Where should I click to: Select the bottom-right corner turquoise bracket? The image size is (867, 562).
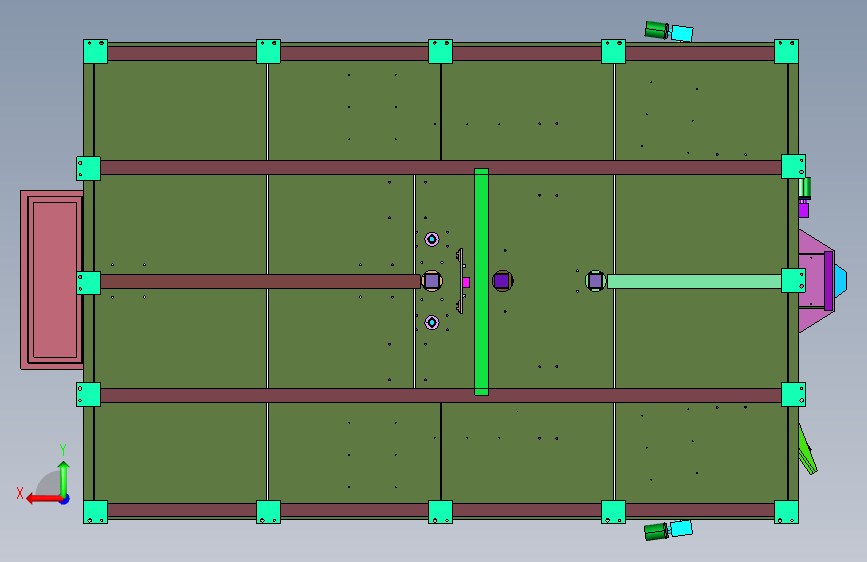click(786, 512)
